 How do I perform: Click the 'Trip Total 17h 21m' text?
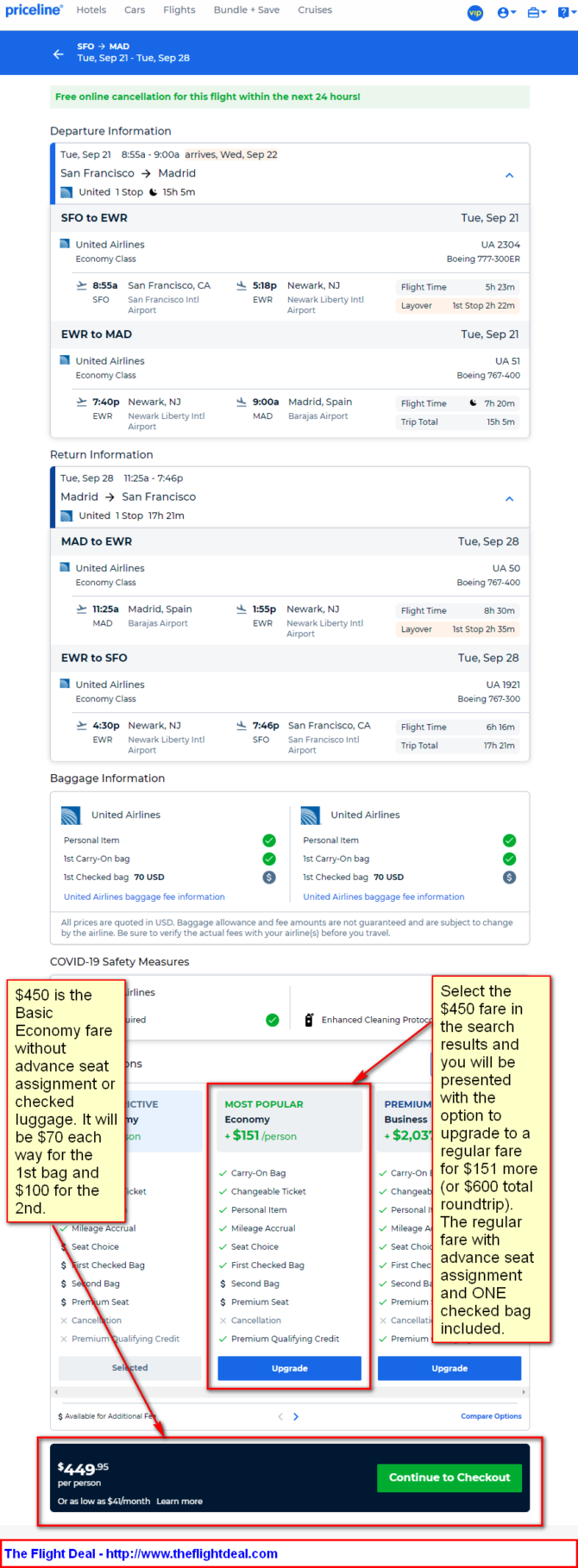tap(457, 746)
